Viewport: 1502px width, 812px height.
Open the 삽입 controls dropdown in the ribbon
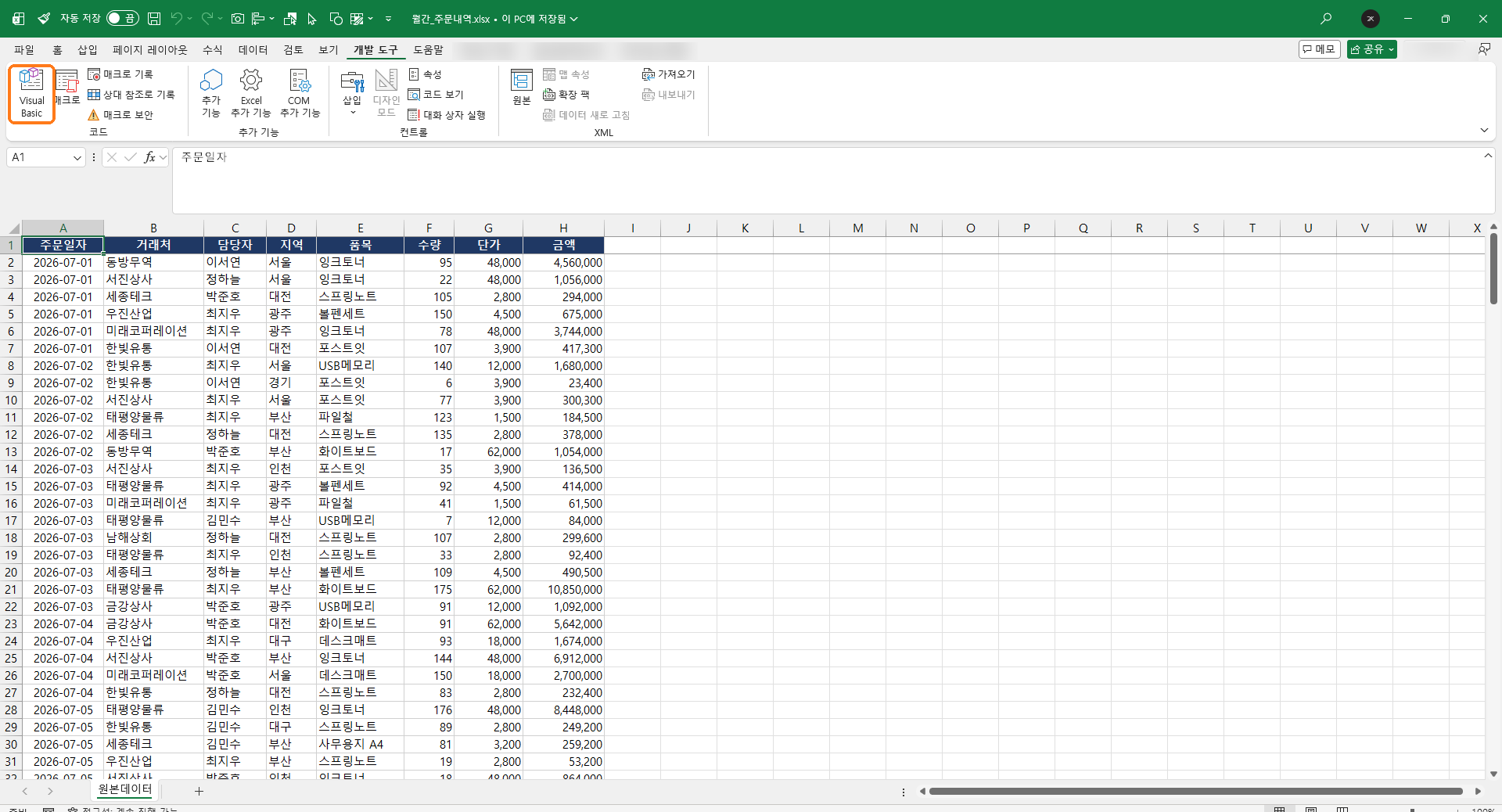pyautogui.click(x=352, y=94)
